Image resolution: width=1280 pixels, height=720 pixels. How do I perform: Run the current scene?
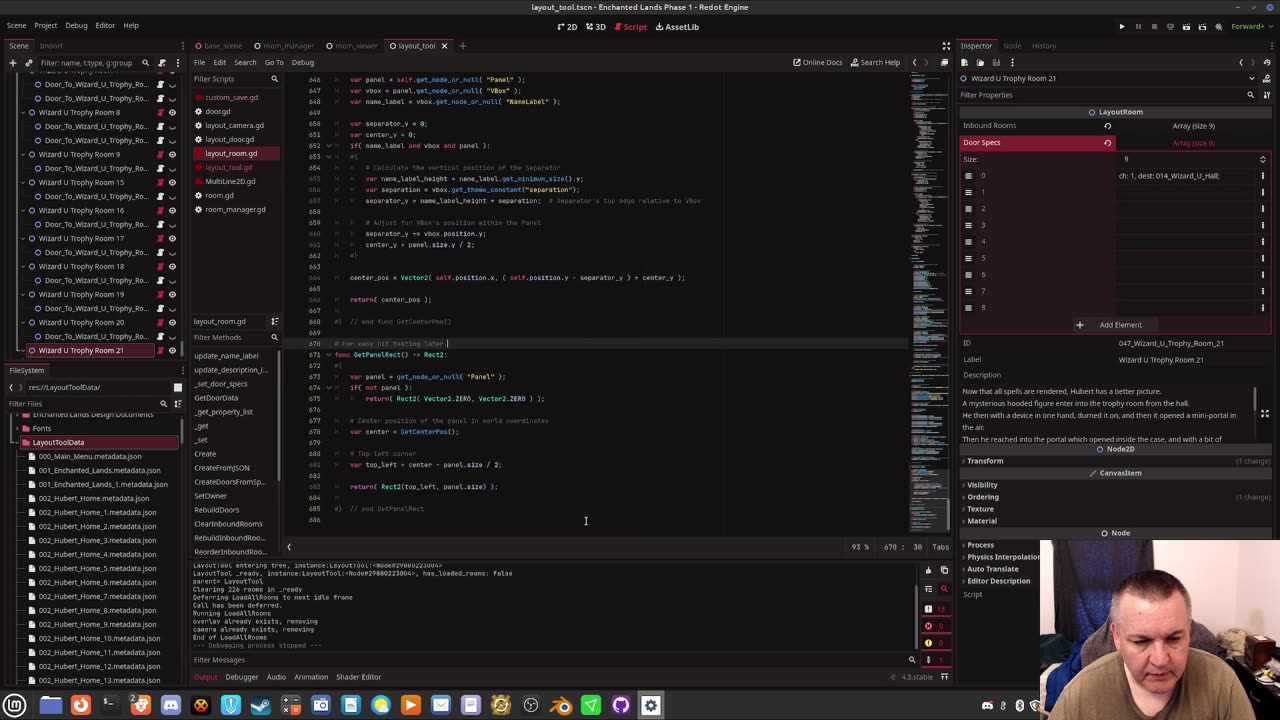click(x=1186, y=27)
